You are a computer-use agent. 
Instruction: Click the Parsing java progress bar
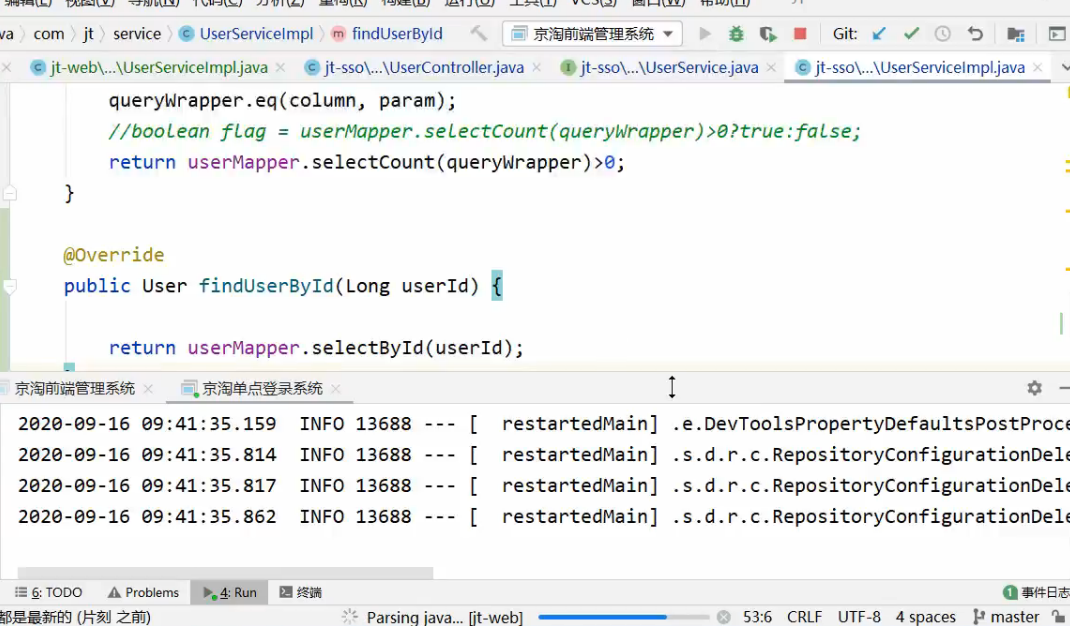coord(624,617)
